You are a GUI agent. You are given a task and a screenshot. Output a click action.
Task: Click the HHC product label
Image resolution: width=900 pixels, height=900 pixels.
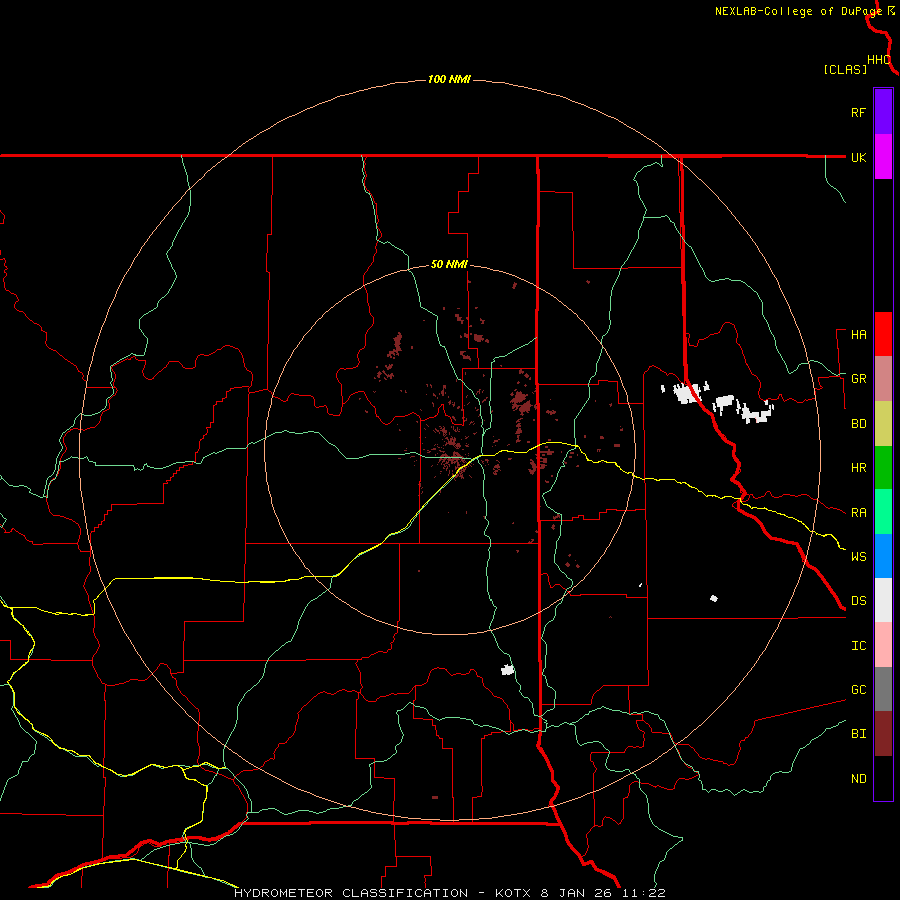878,60
